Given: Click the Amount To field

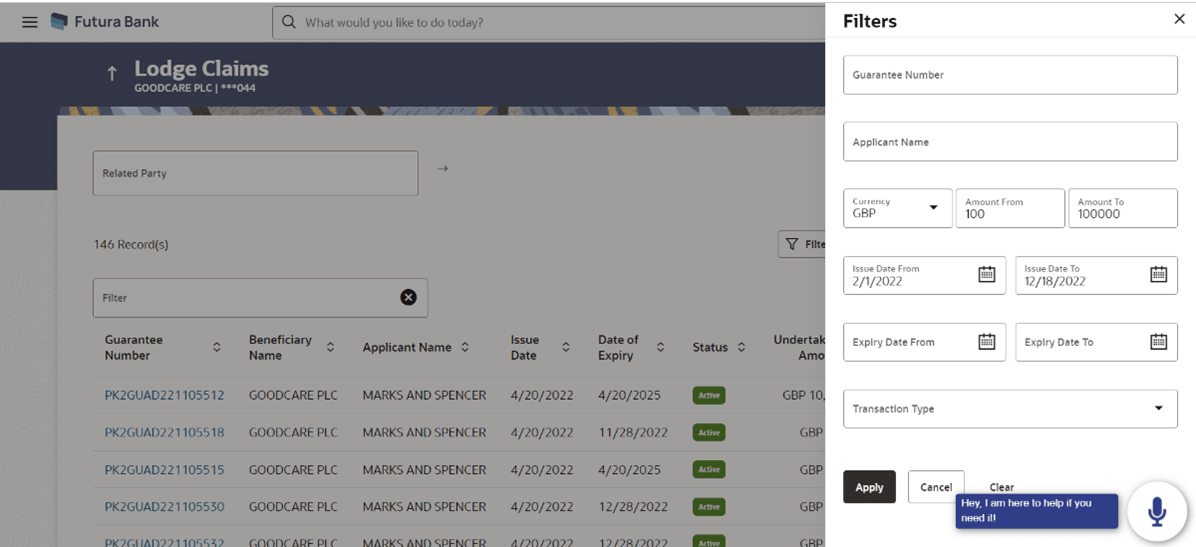Looking at the screenshot, I should (x=1123, y=208).
